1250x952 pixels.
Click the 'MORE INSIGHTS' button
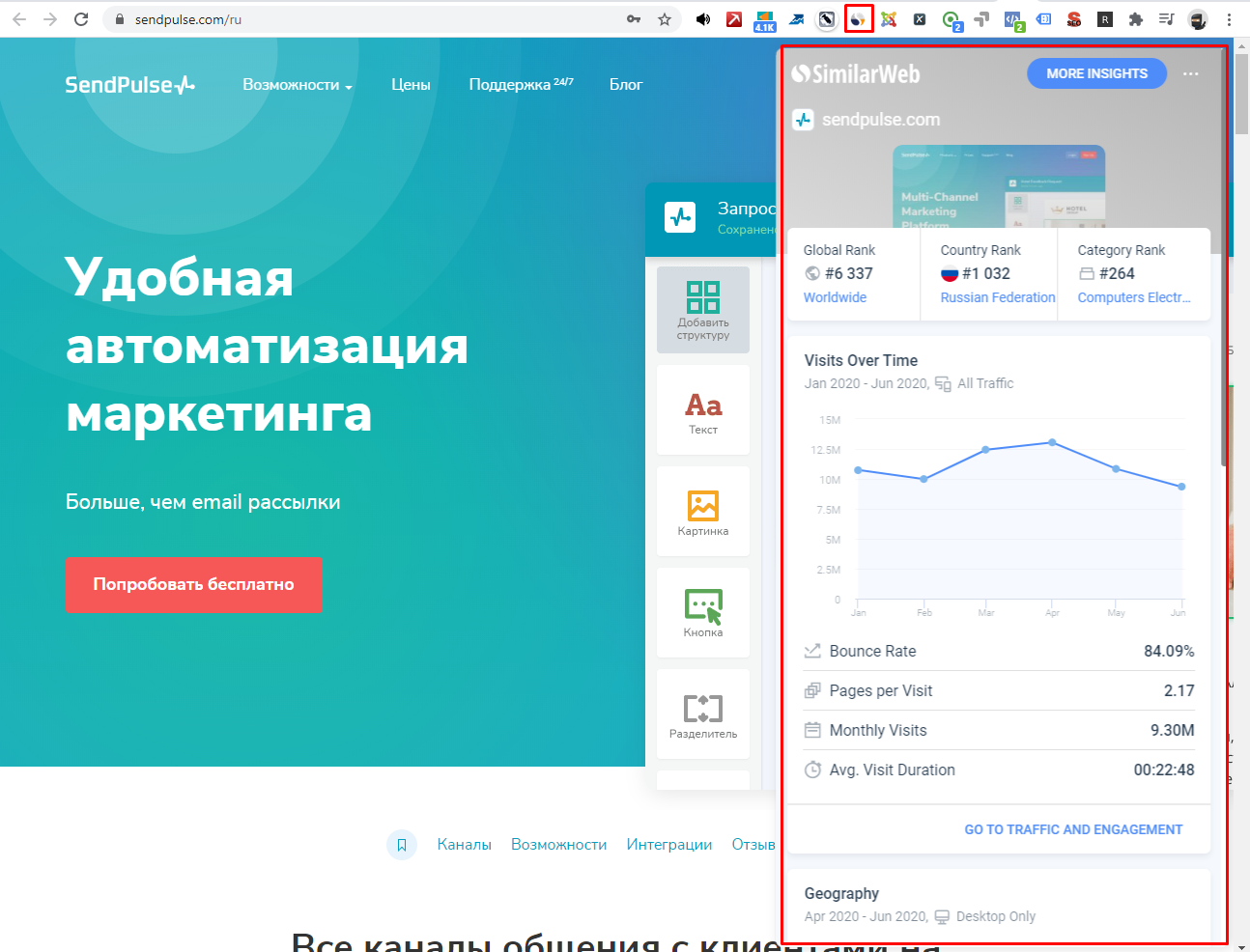[1096, 73]
